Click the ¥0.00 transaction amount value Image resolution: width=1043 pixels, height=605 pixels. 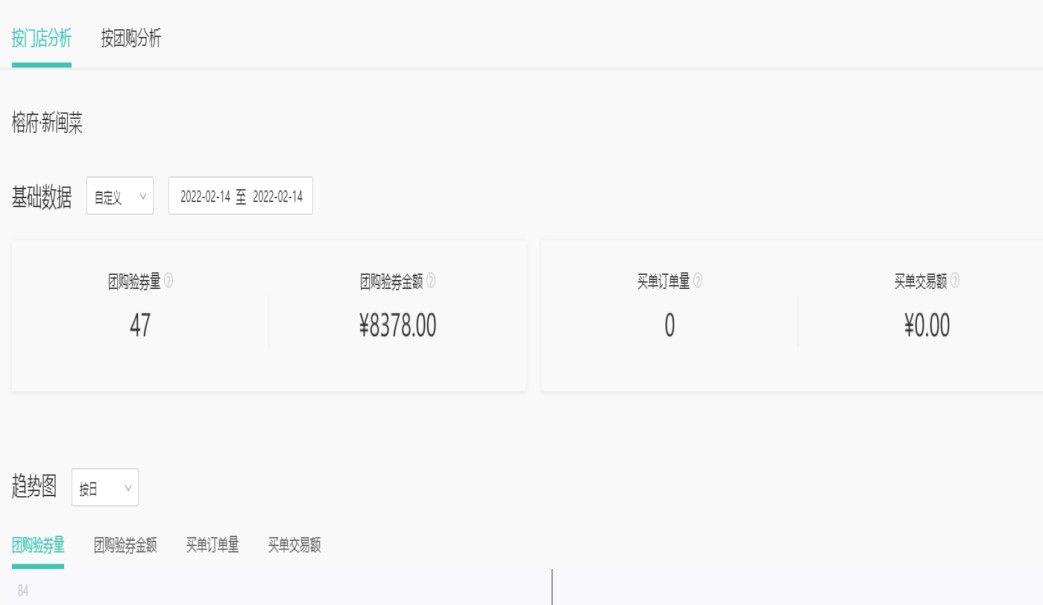[927, 326]
